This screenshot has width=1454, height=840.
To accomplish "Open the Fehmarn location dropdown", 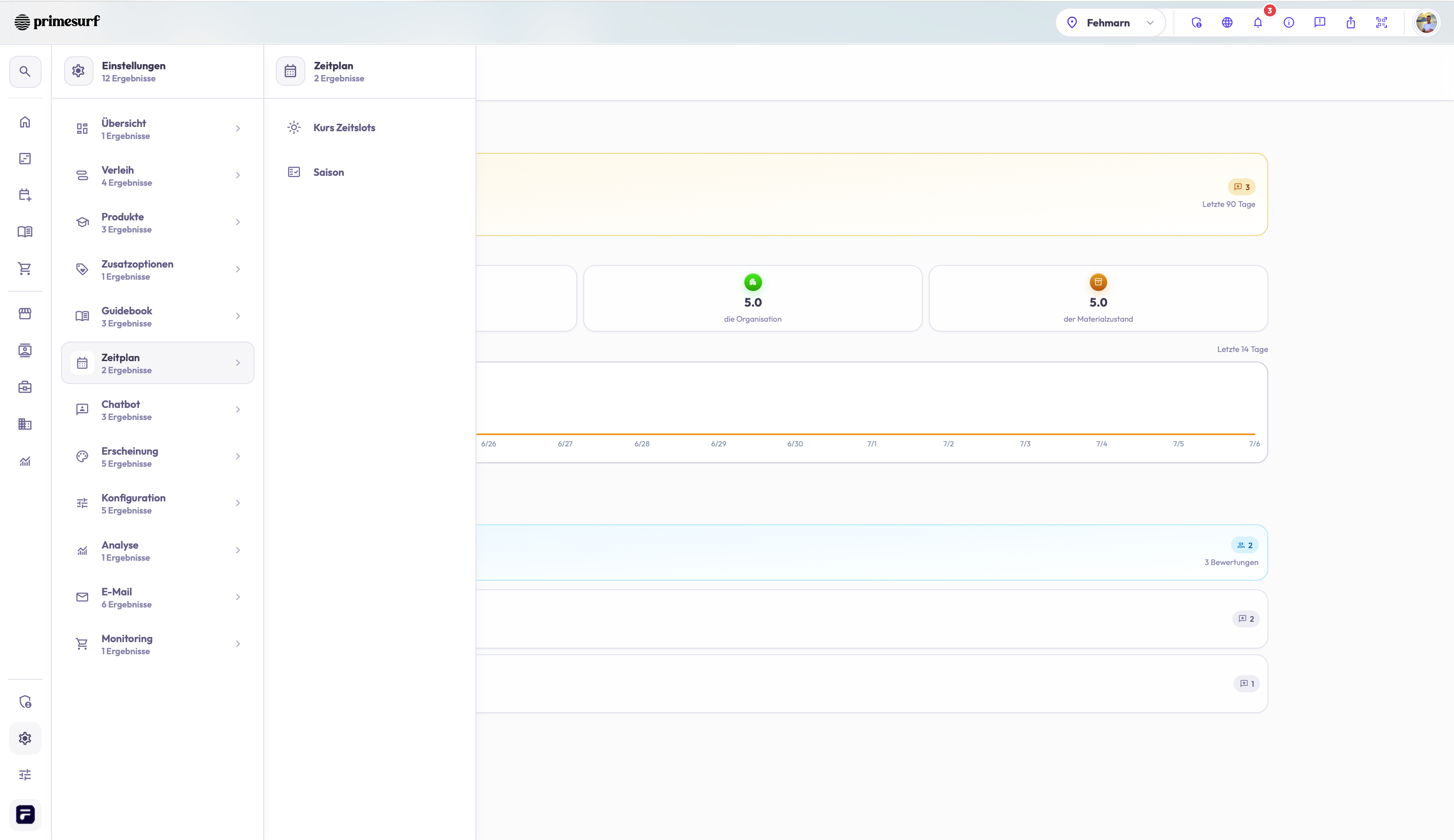I will (1110, 23).
